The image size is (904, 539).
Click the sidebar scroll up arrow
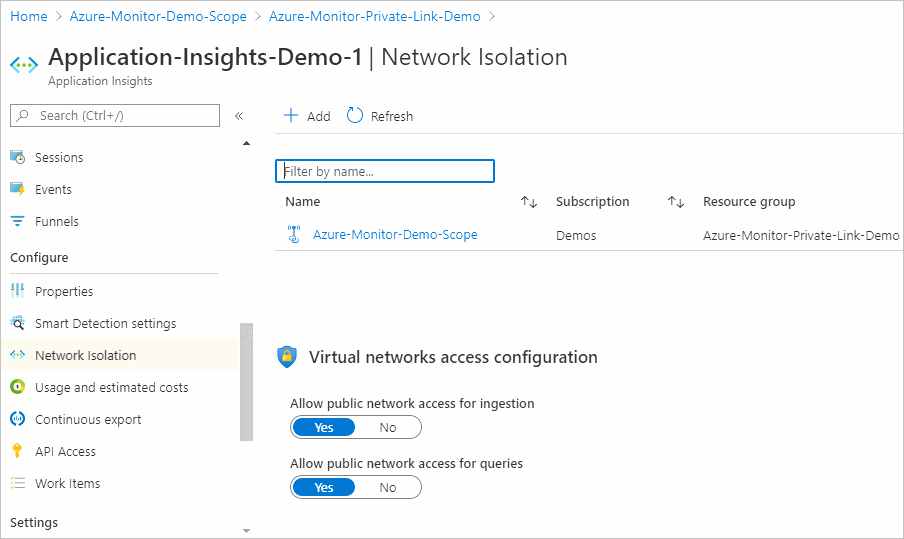coord(247,143)
